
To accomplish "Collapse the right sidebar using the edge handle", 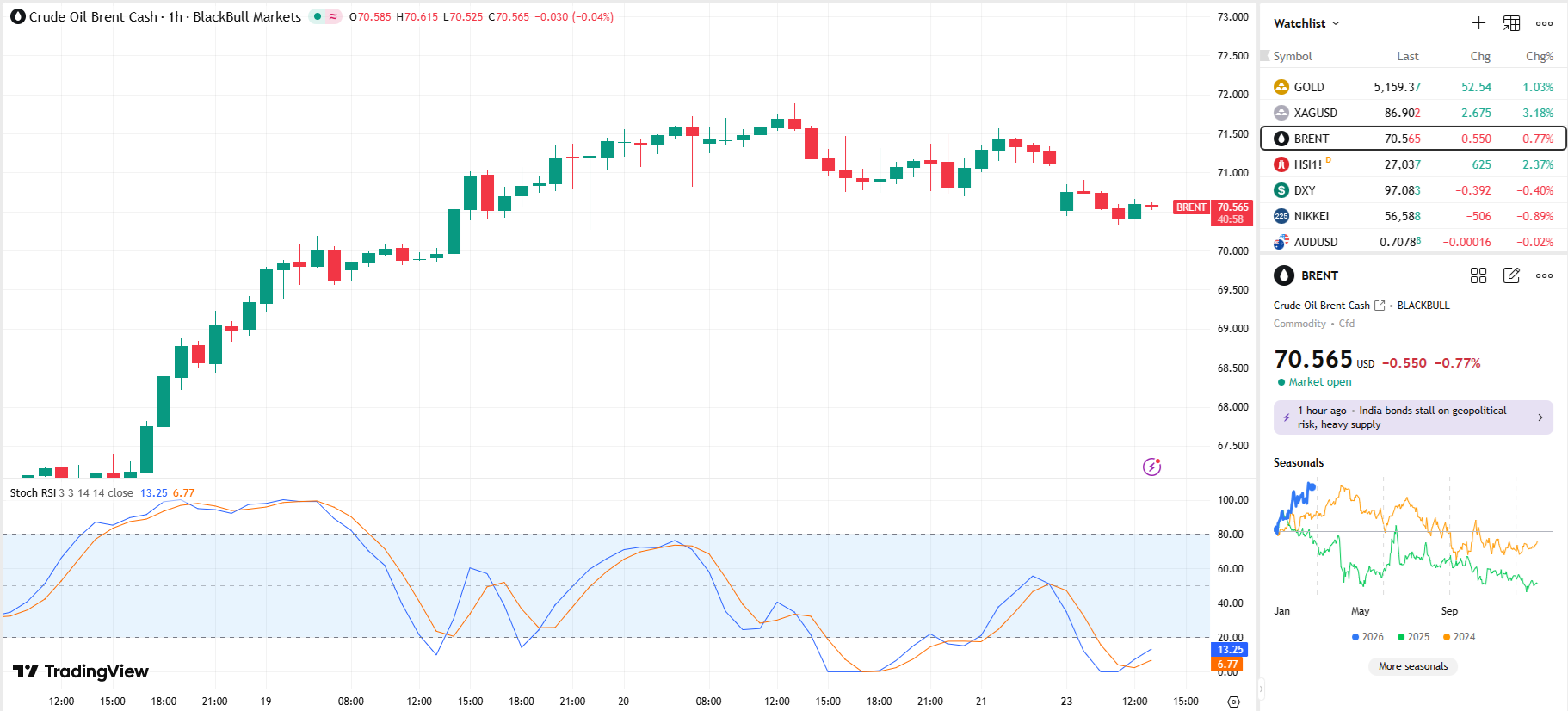I will point(1262,689).
